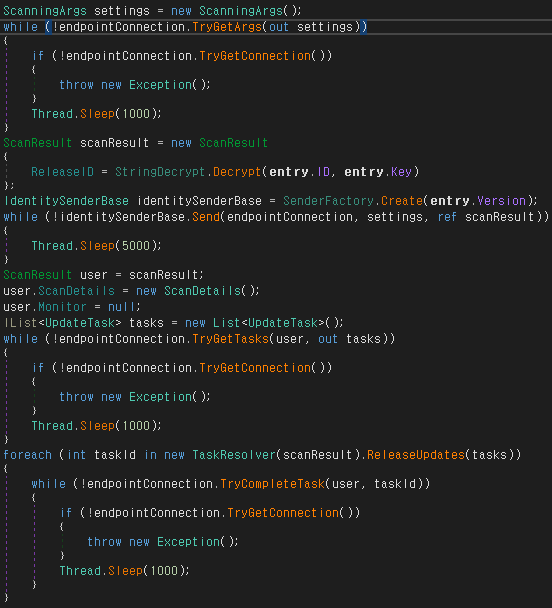Click the while keyword on the TryCompleteTask line

point(48,484)
